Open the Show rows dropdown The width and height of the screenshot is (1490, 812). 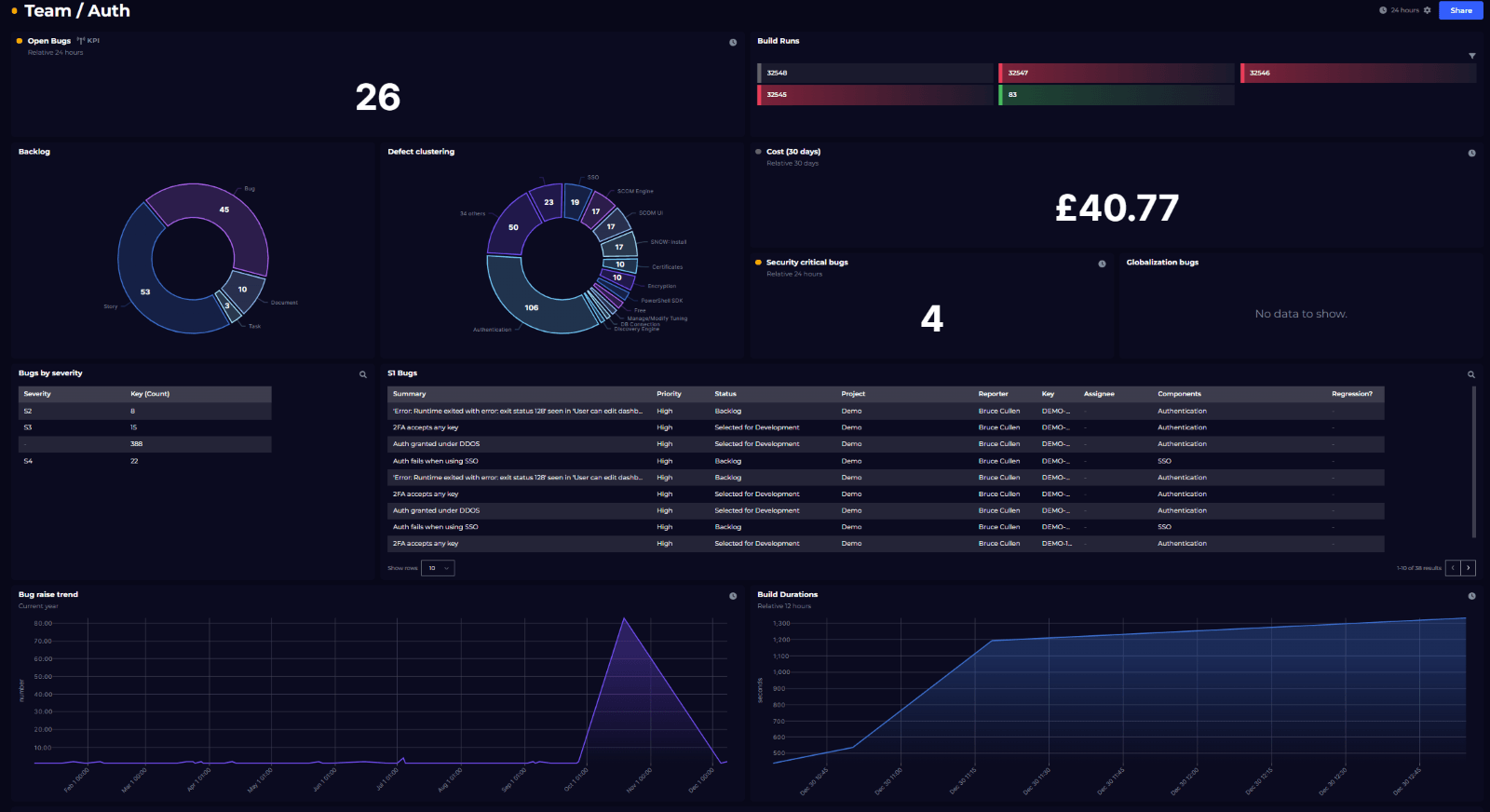(x=438, y=568)
